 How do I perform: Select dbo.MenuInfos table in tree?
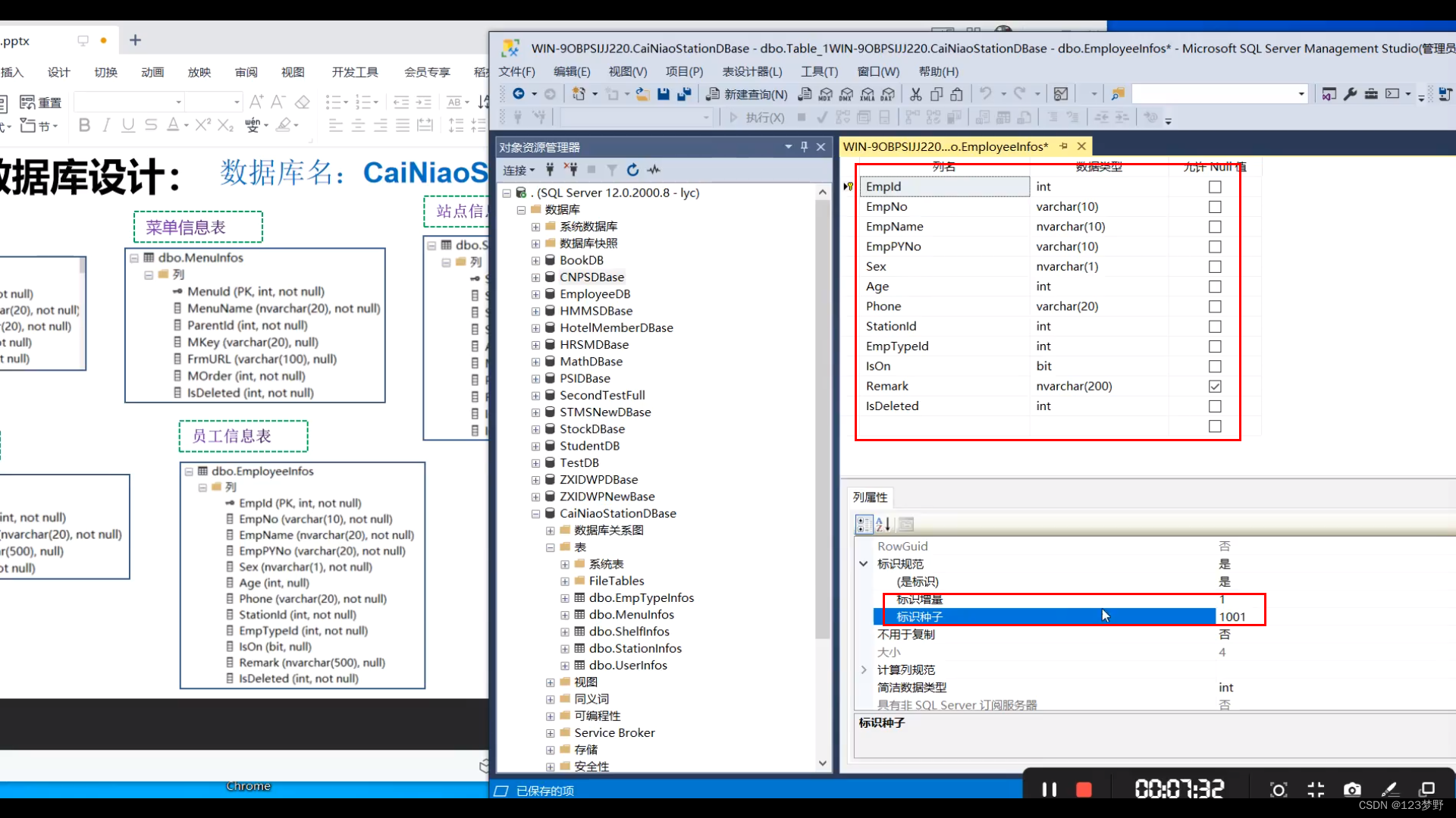coord(632,615)
